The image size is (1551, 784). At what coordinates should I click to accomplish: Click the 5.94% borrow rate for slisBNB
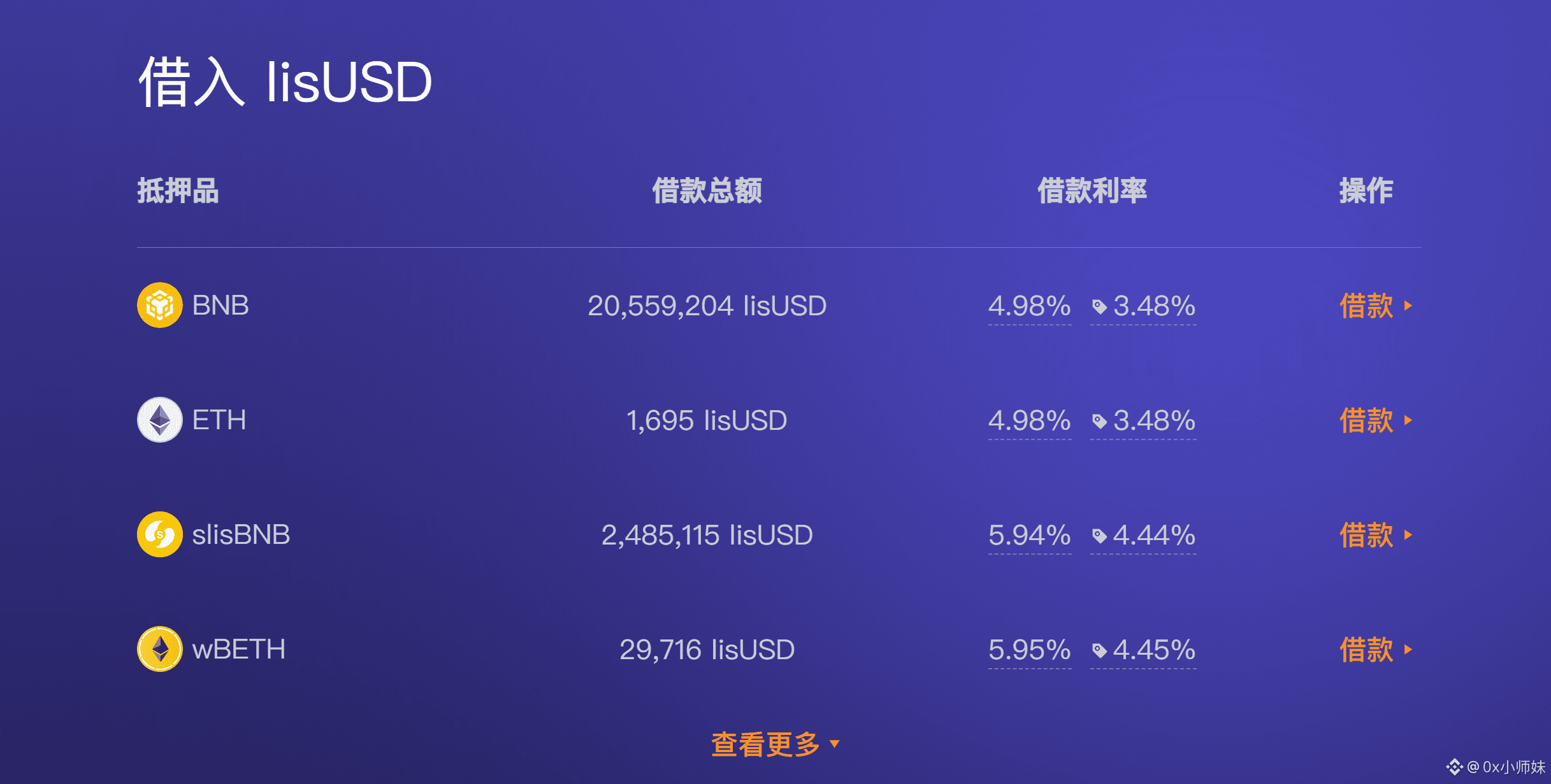click(1029, 536)
